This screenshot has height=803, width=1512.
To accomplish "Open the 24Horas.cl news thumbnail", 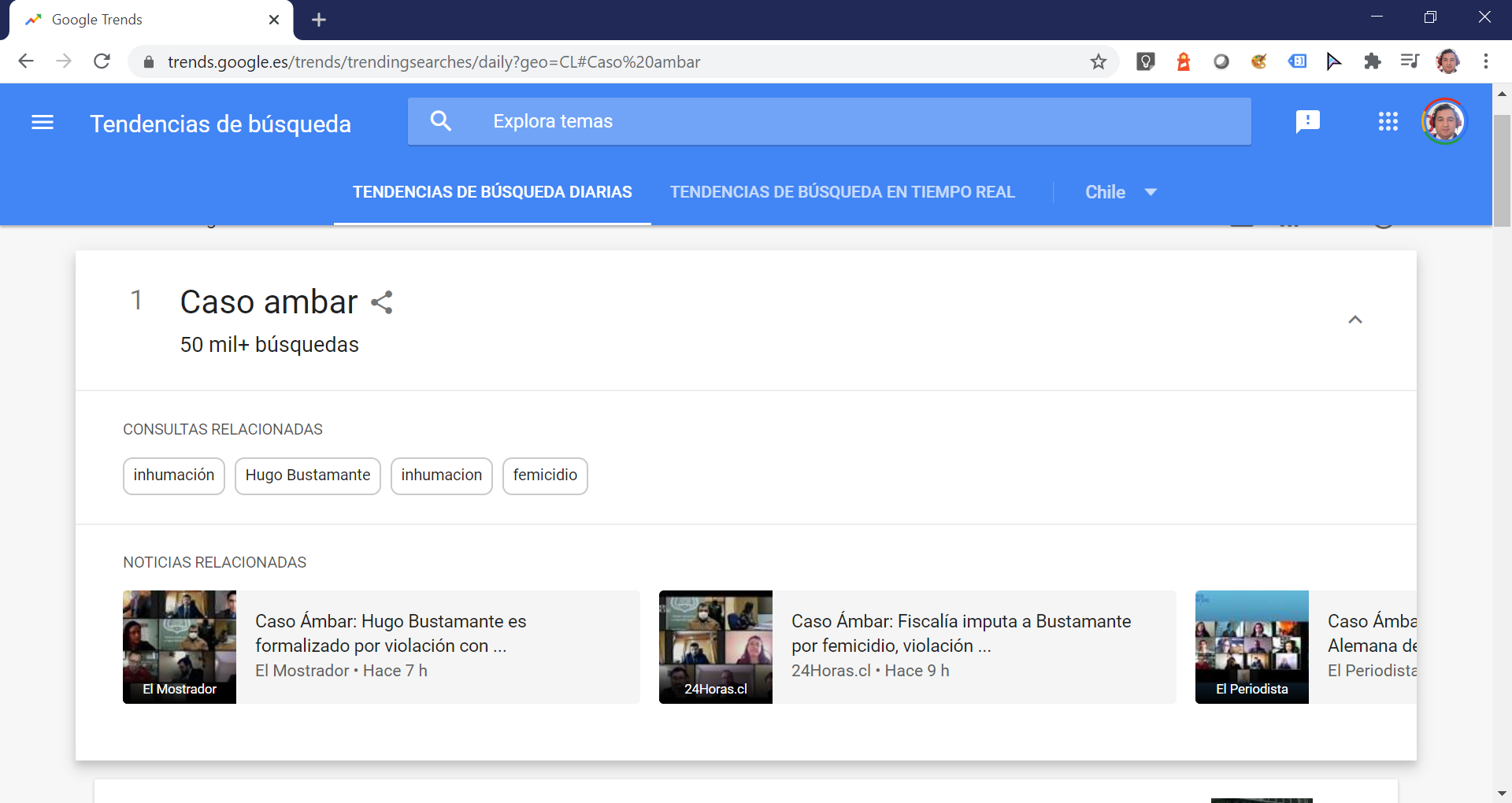I will click(715, 646).
